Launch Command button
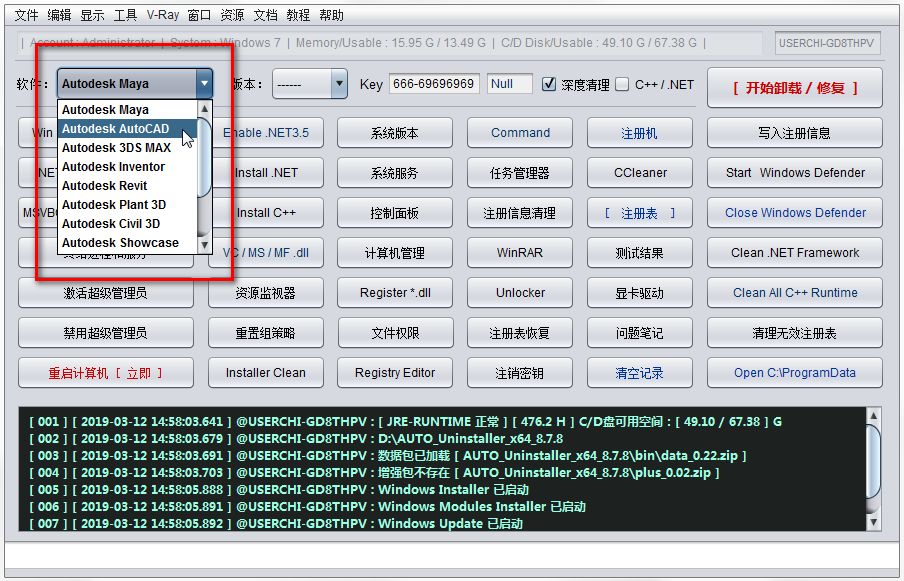Image resolution: width=904 pixels, height=581 pixels. 520,133
